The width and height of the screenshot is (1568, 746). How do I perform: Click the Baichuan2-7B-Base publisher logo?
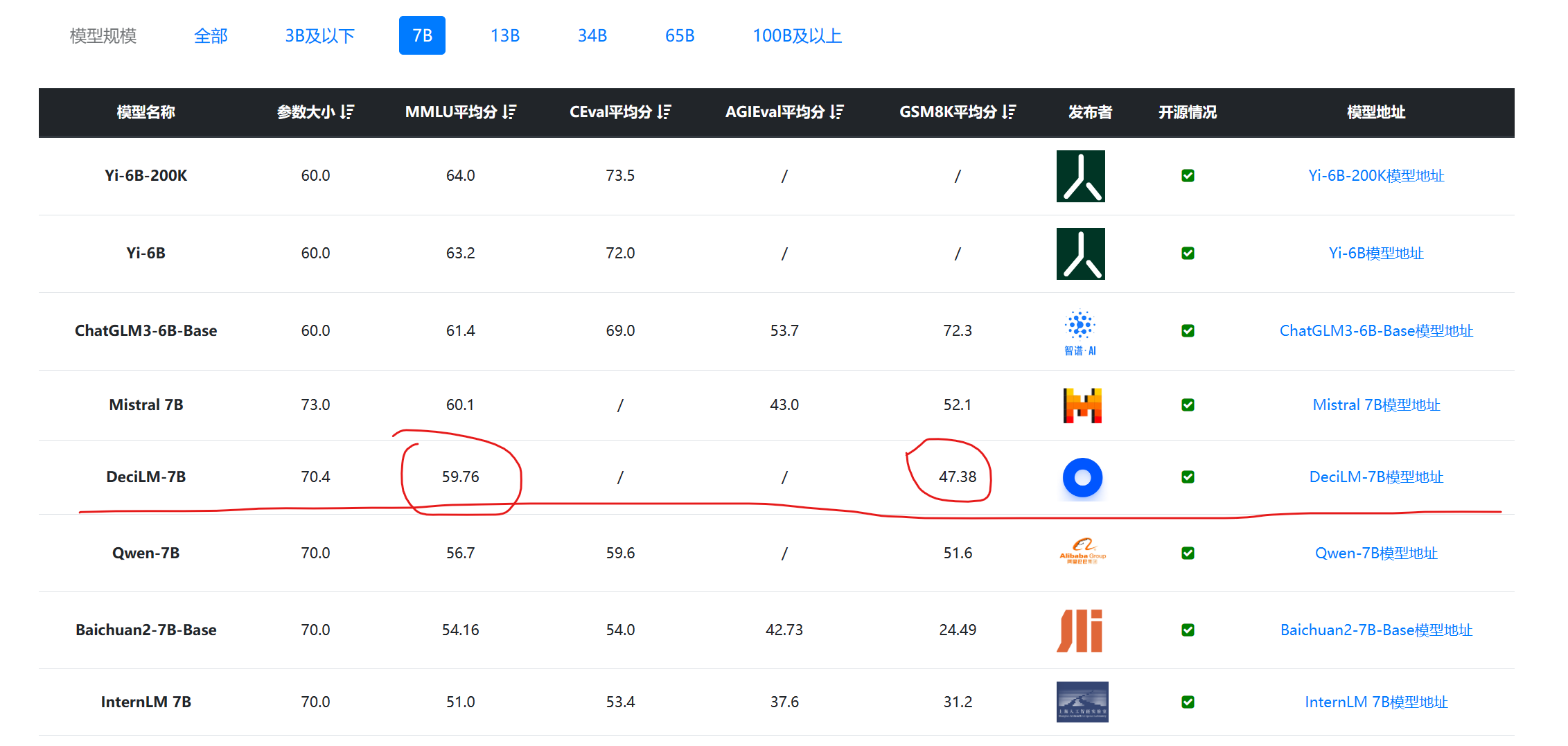click(1080, 630)
